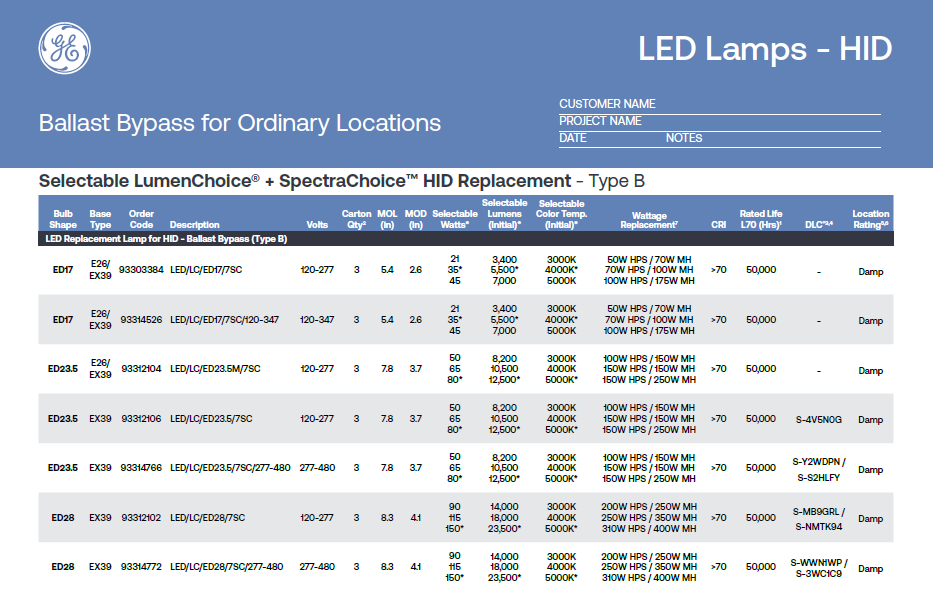Click description 'LED/LC/ED28/7SC'
This screenshot has width=933, height=597.
(208, 518)
